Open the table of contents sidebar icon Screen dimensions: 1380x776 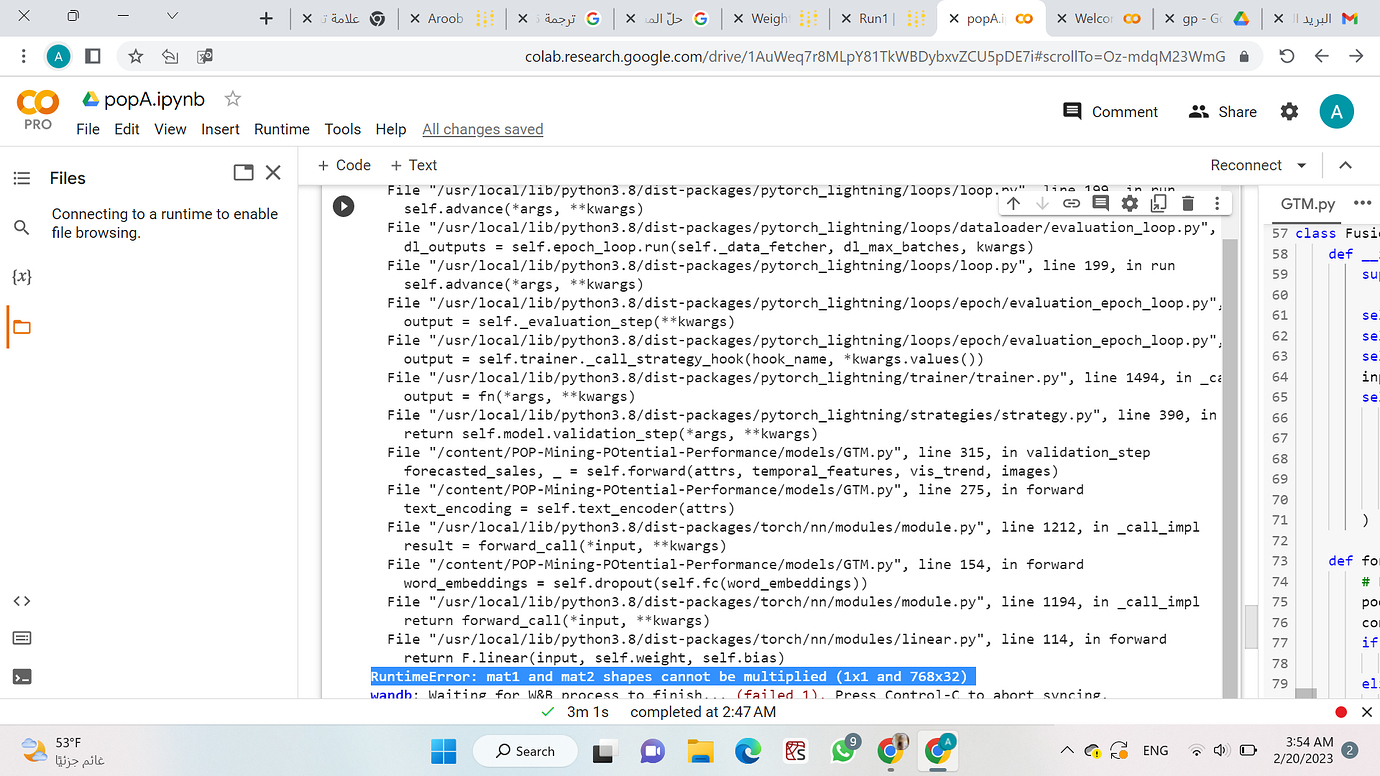tap(21, 178)
